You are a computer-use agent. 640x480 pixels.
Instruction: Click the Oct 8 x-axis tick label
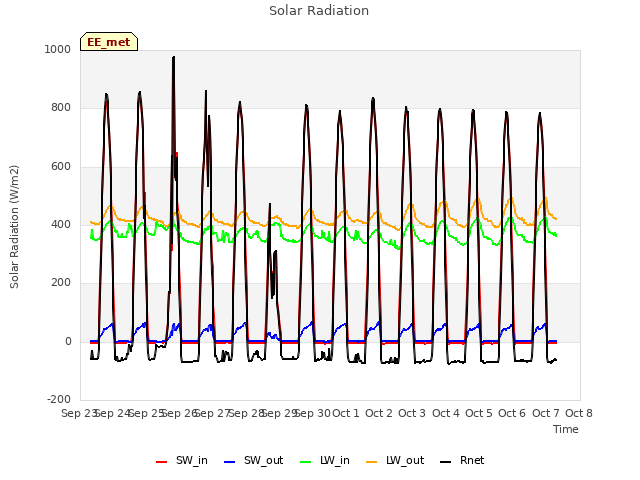click(x=579, y=413)
